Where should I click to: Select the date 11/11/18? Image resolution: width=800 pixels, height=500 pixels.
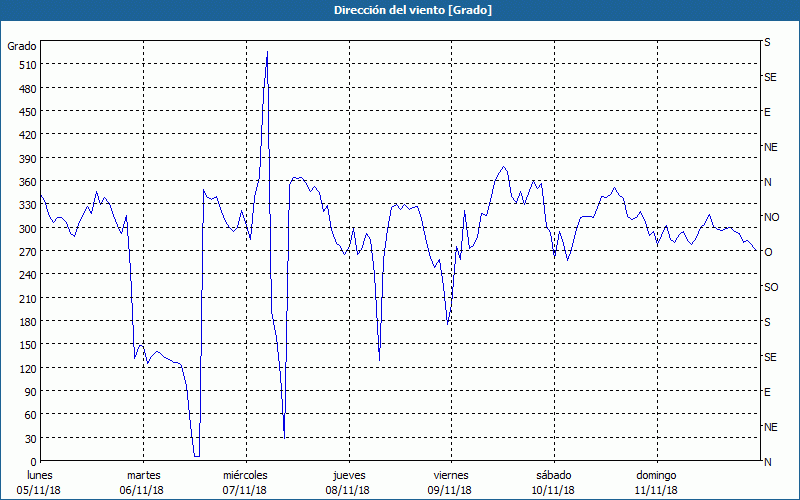pos(656,491)
